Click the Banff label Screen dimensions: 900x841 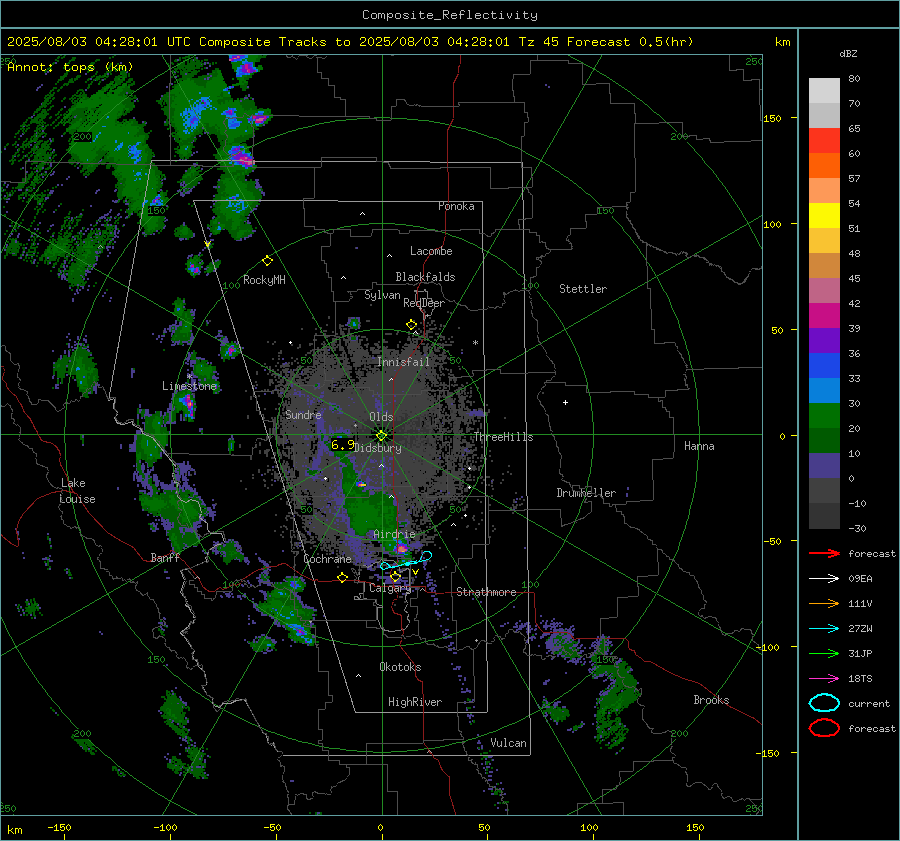pyautogui.click(x=165, y=557)
